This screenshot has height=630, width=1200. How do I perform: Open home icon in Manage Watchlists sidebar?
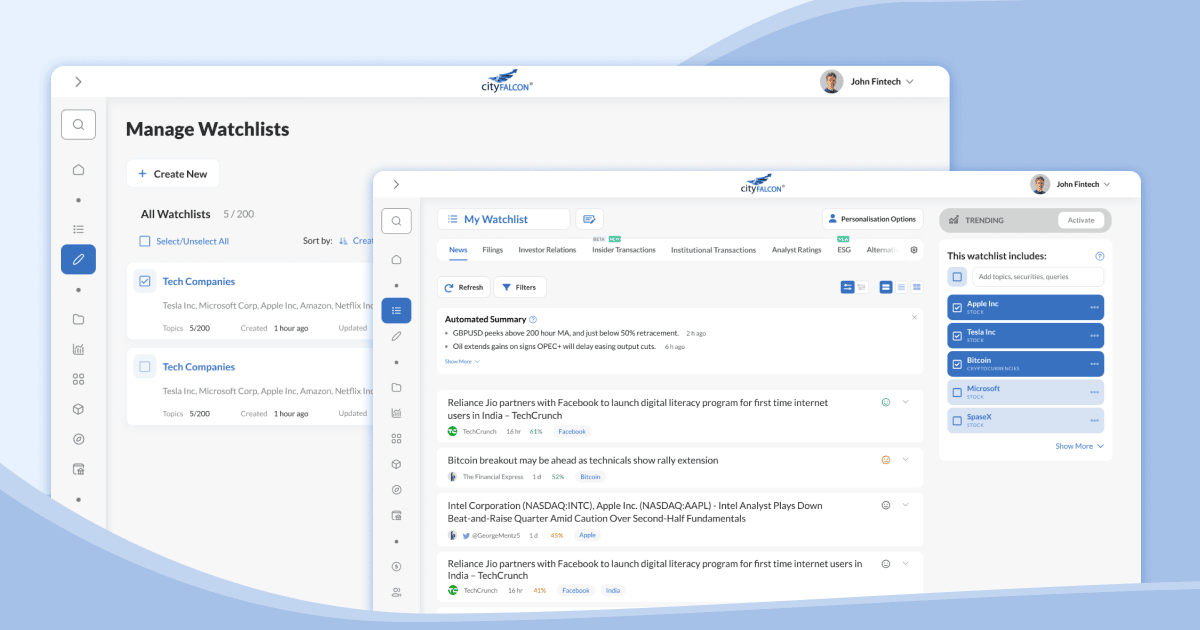pyautogui.click(x=78, y=170)
